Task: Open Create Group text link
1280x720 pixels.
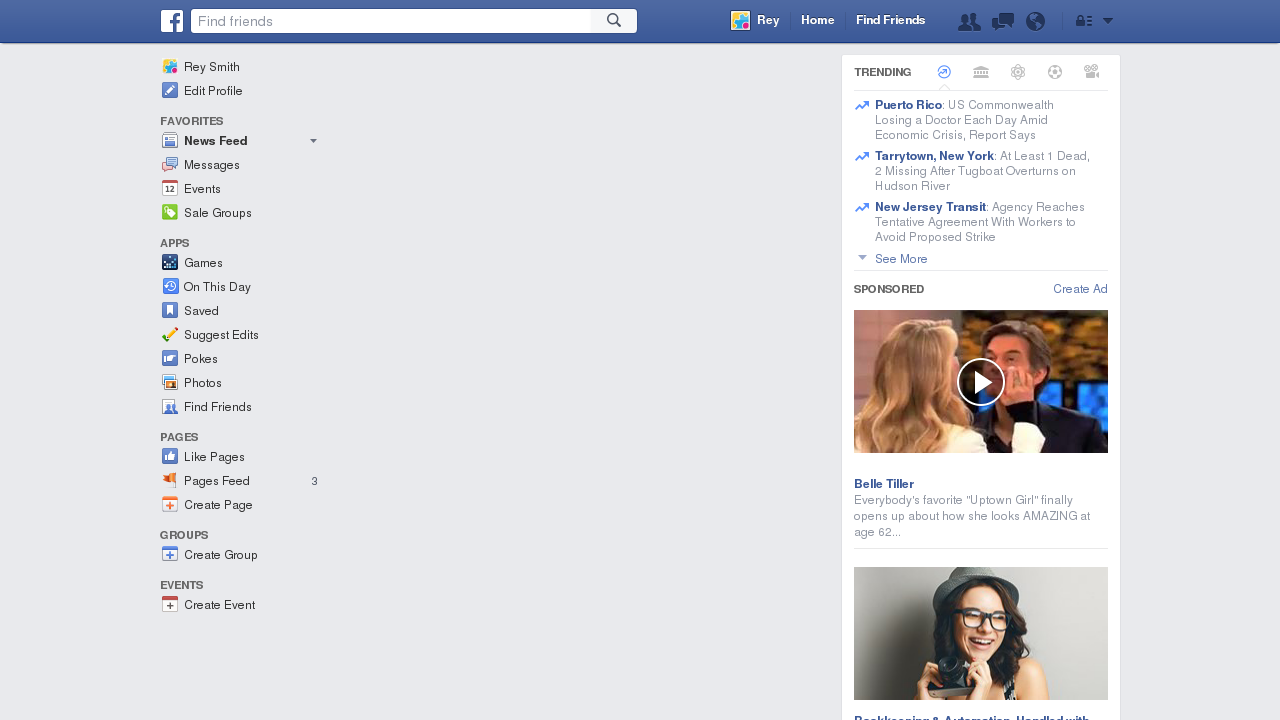Action: pyautogui.click(x=221, y=555)
